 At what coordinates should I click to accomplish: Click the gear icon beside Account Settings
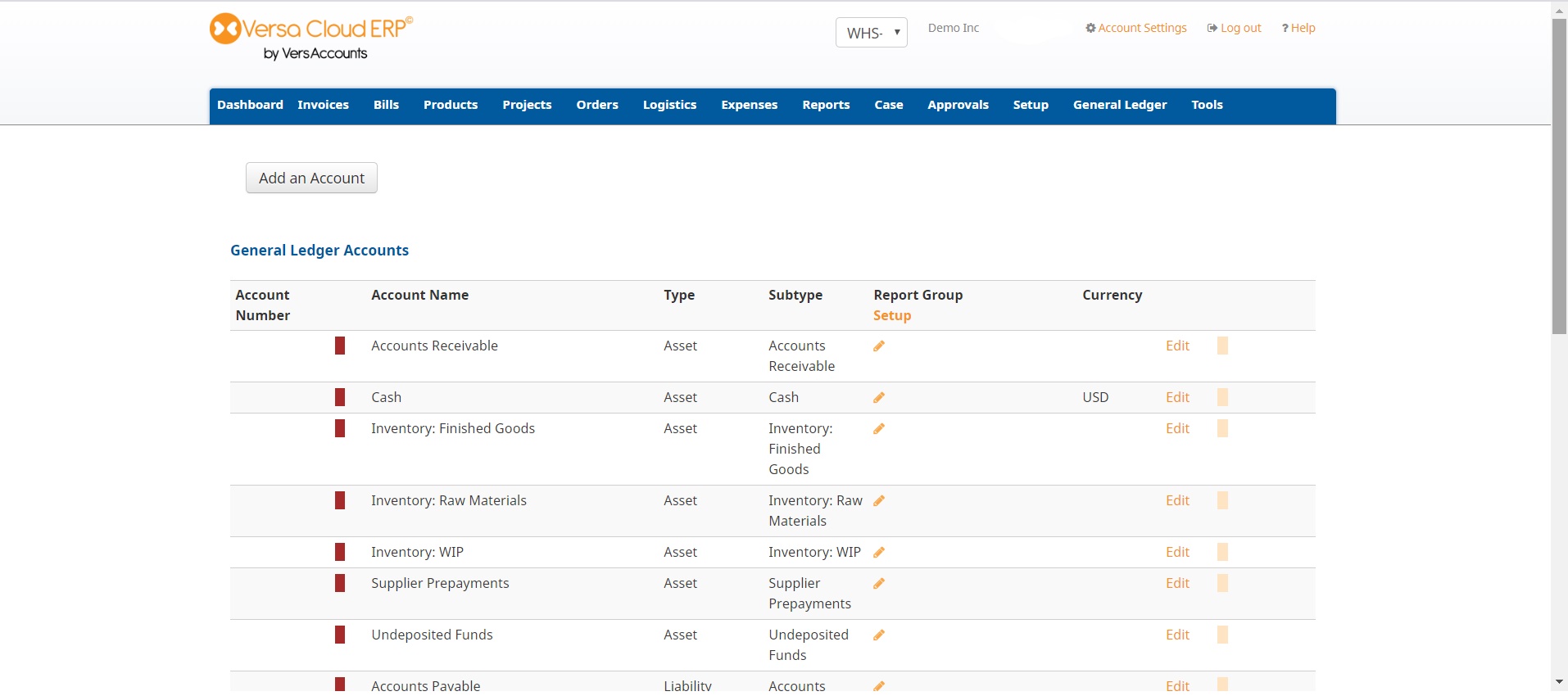(1090, 28)
